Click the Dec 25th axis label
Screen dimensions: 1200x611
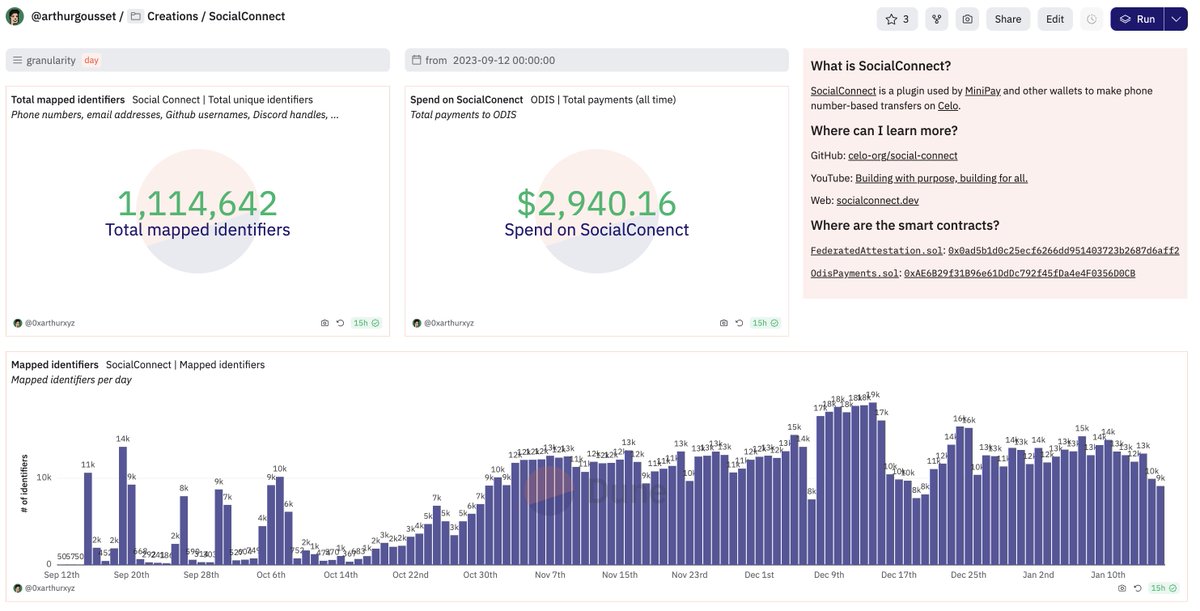968,575
